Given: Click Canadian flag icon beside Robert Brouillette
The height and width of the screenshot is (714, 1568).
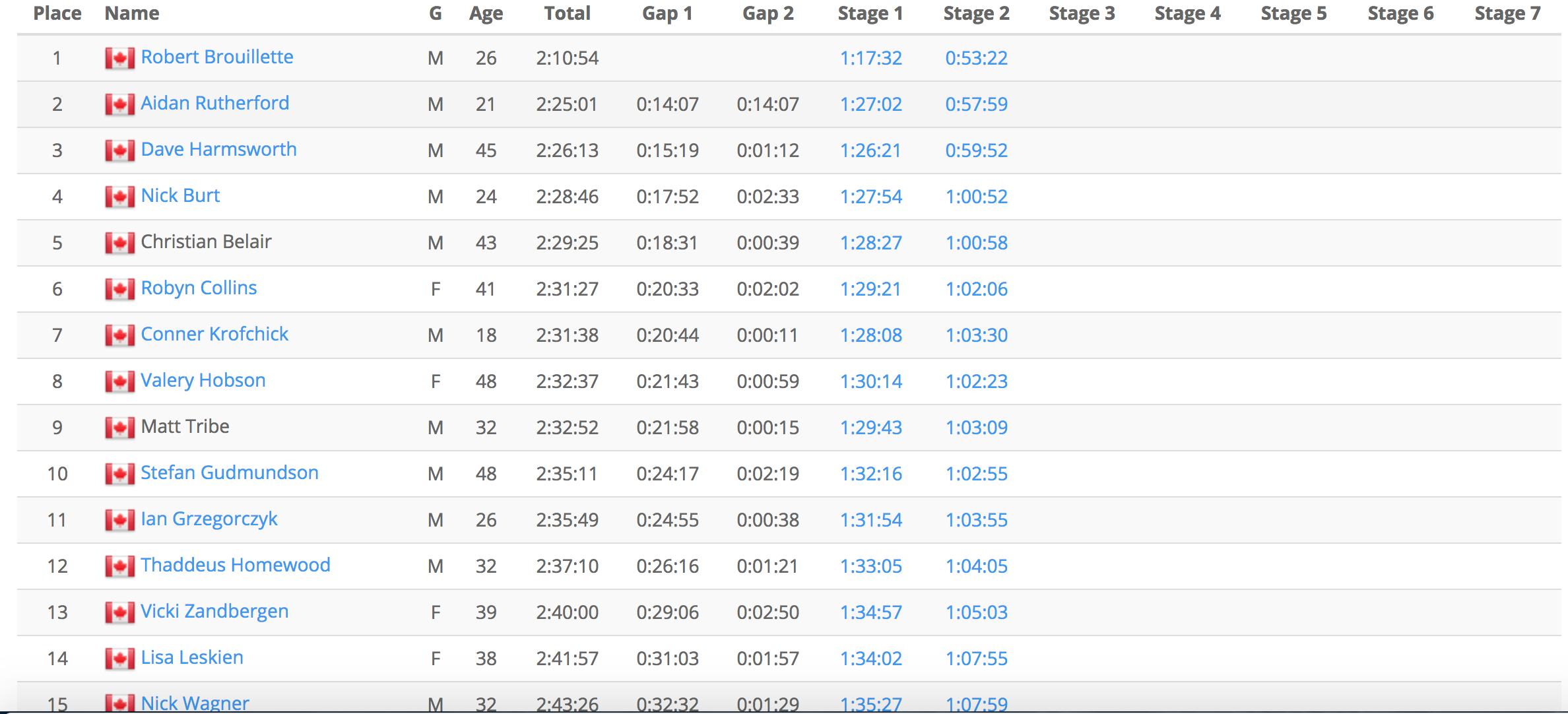Looking at the screenshot, I should pyautogui.click(x=119, y=58).
